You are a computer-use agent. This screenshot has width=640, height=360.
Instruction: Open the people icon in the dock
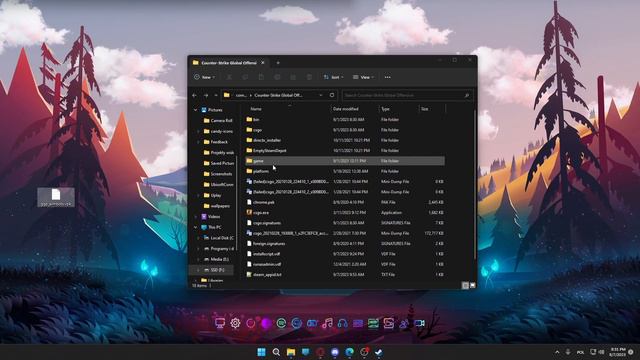(404, 323)
